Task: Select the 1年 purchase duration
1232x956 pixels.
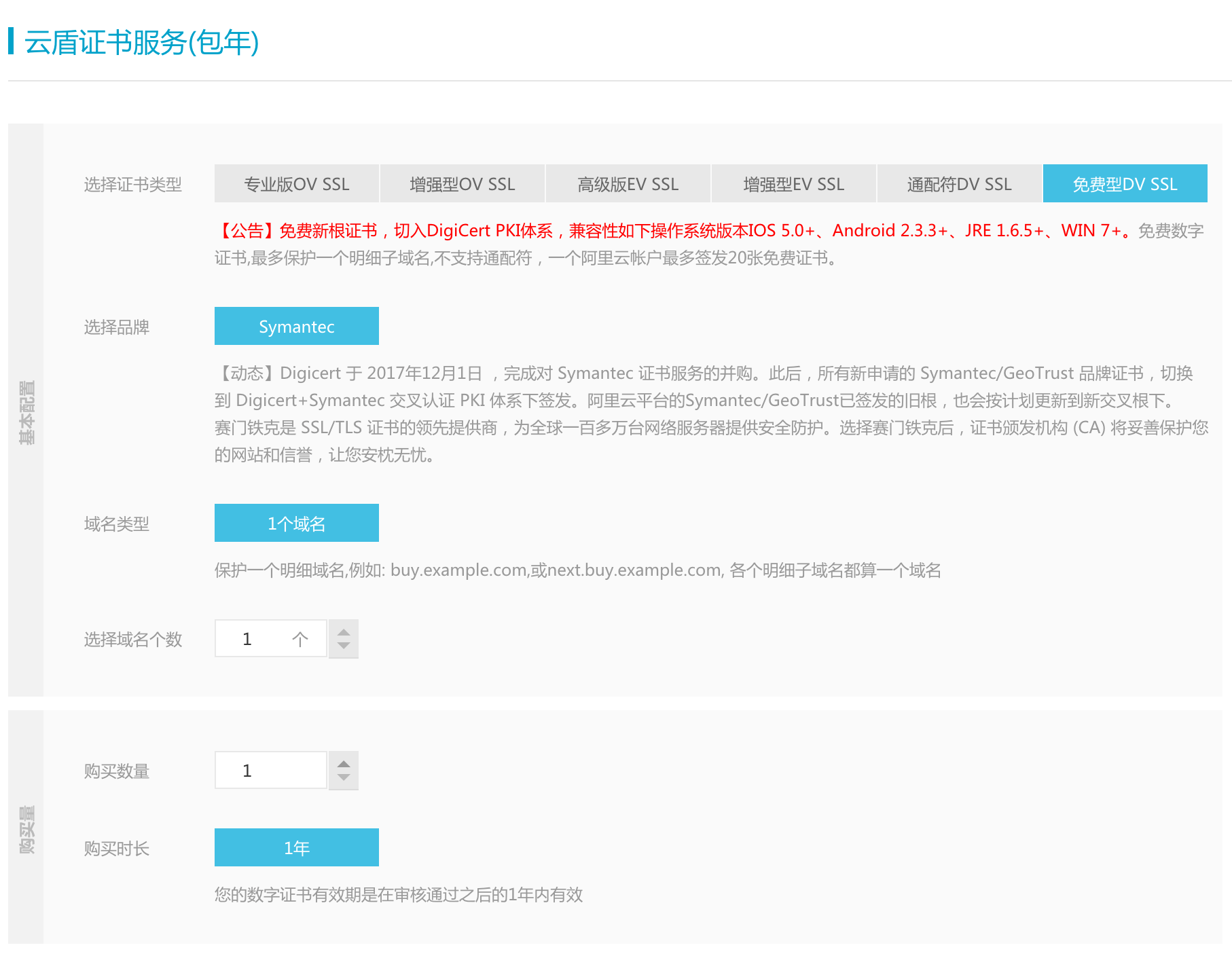Action: click(x=297, y=847)
